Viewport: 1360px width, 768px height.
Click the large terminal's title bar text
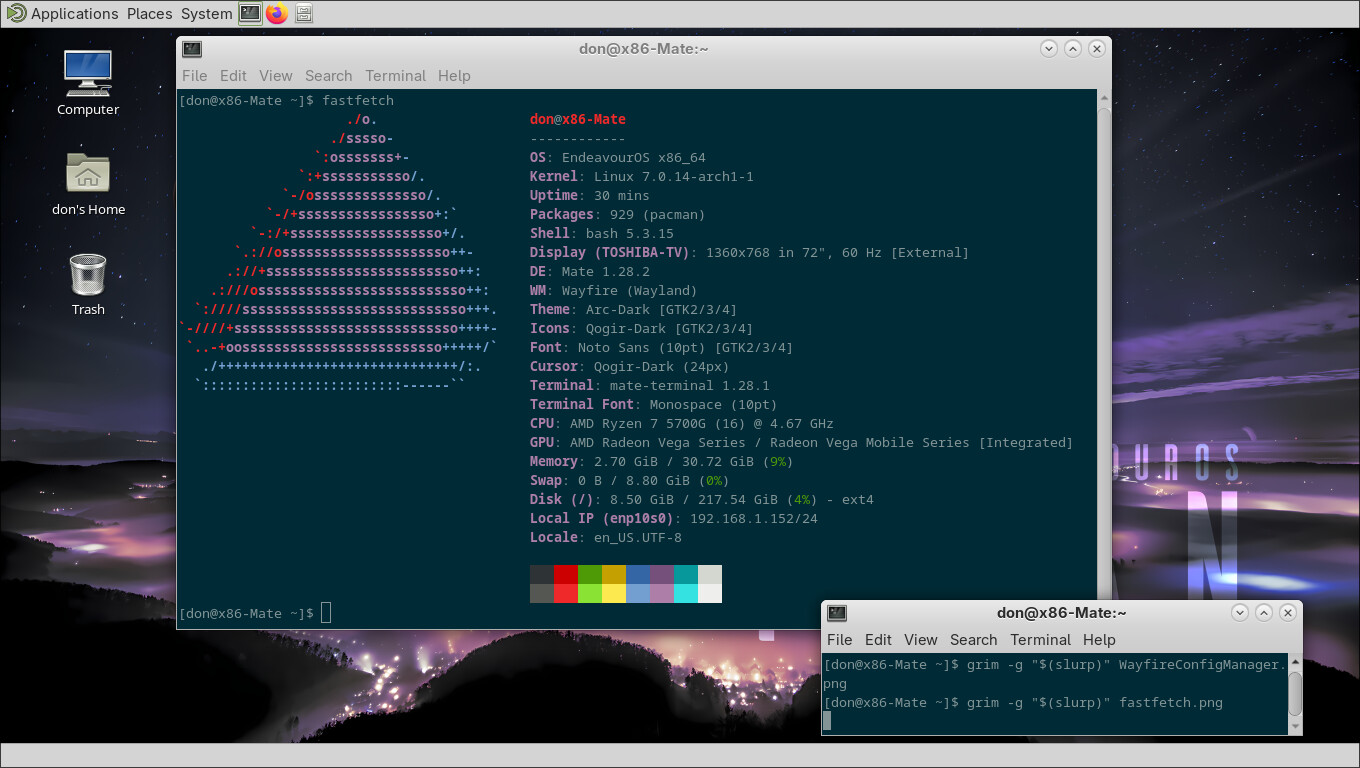(x=643, y=48)
